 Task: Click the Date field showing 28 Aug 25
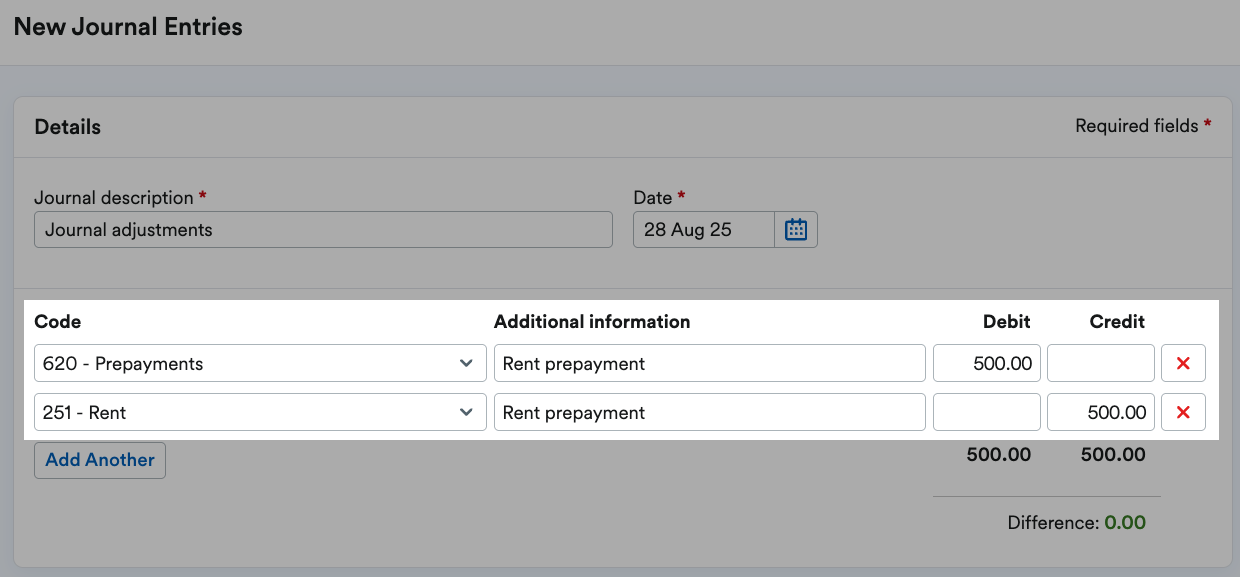(704, 230)
